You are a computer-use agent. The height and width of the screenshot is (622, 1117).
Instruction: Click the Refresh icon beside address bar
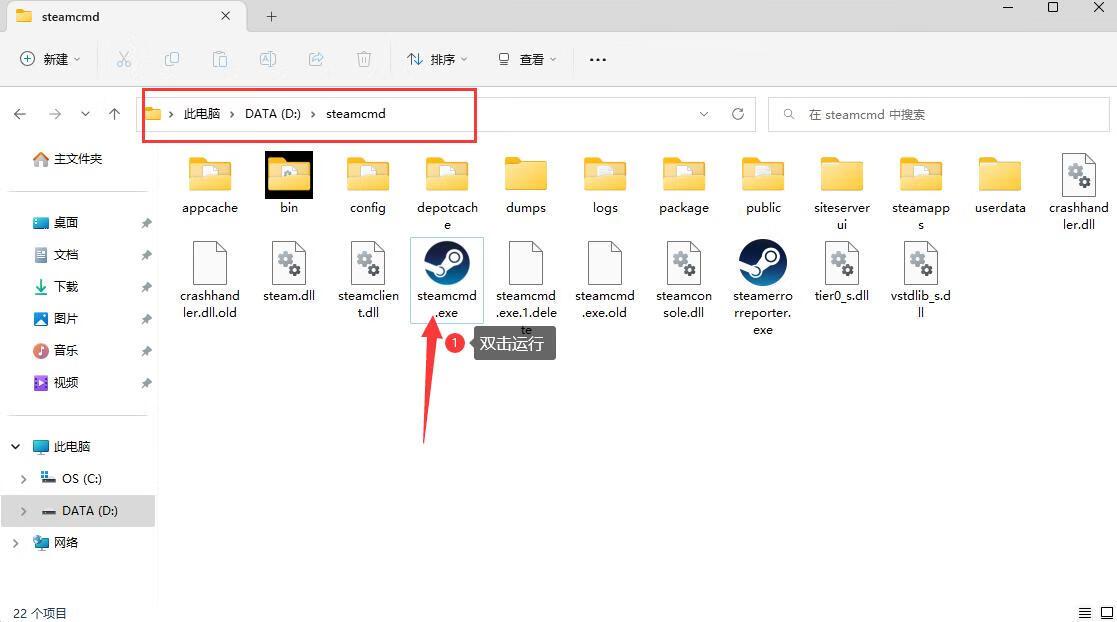tap(738, 114)
